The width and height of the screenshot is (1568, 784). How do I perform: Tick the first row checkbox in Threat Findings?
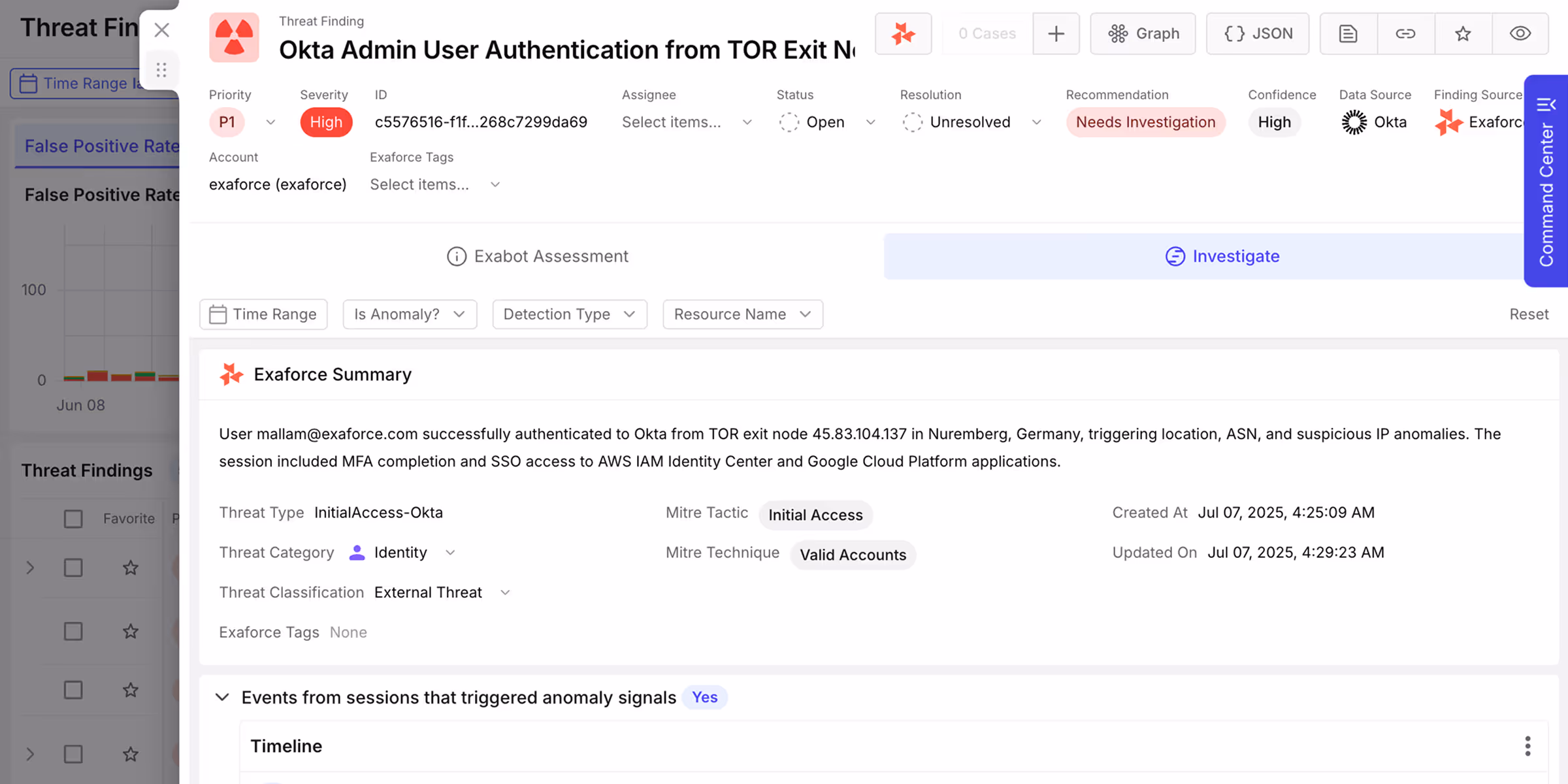[x=73, y=568]
